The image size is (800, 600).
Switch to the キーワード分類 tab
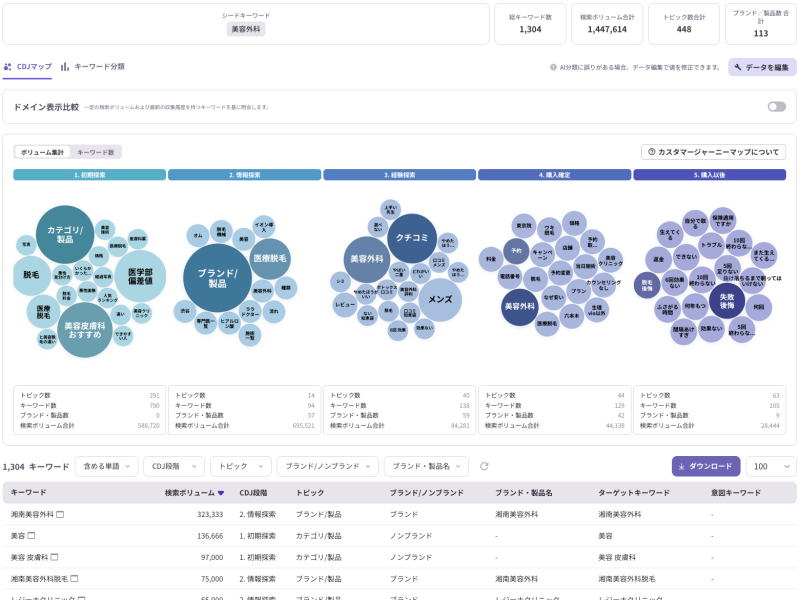tap(92, 66)
